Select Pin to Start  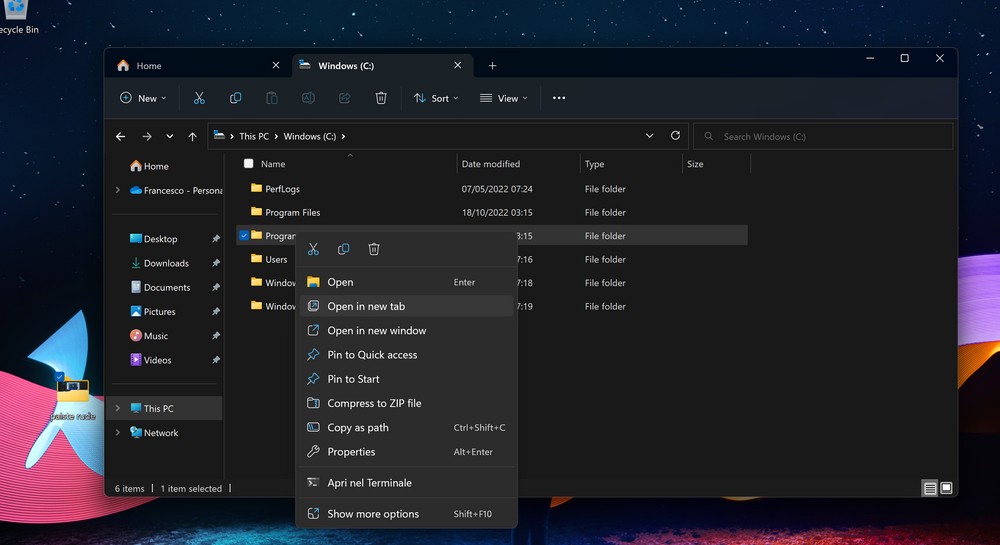click(x=406, y=379)
